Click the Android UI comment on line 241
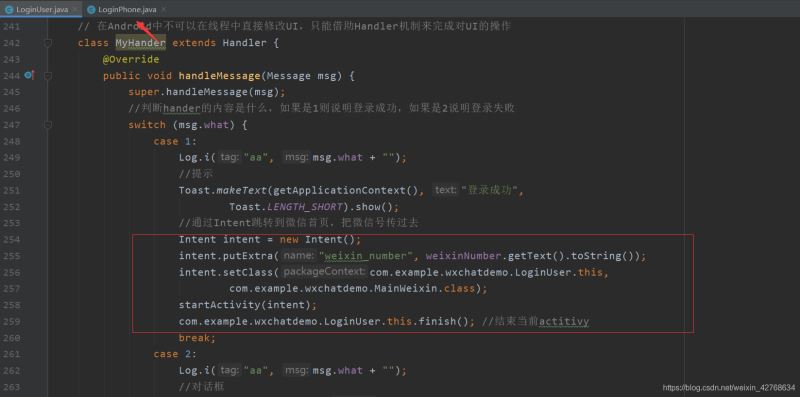The width and height of the screenshot is (800, 397). tap(294, 27)
